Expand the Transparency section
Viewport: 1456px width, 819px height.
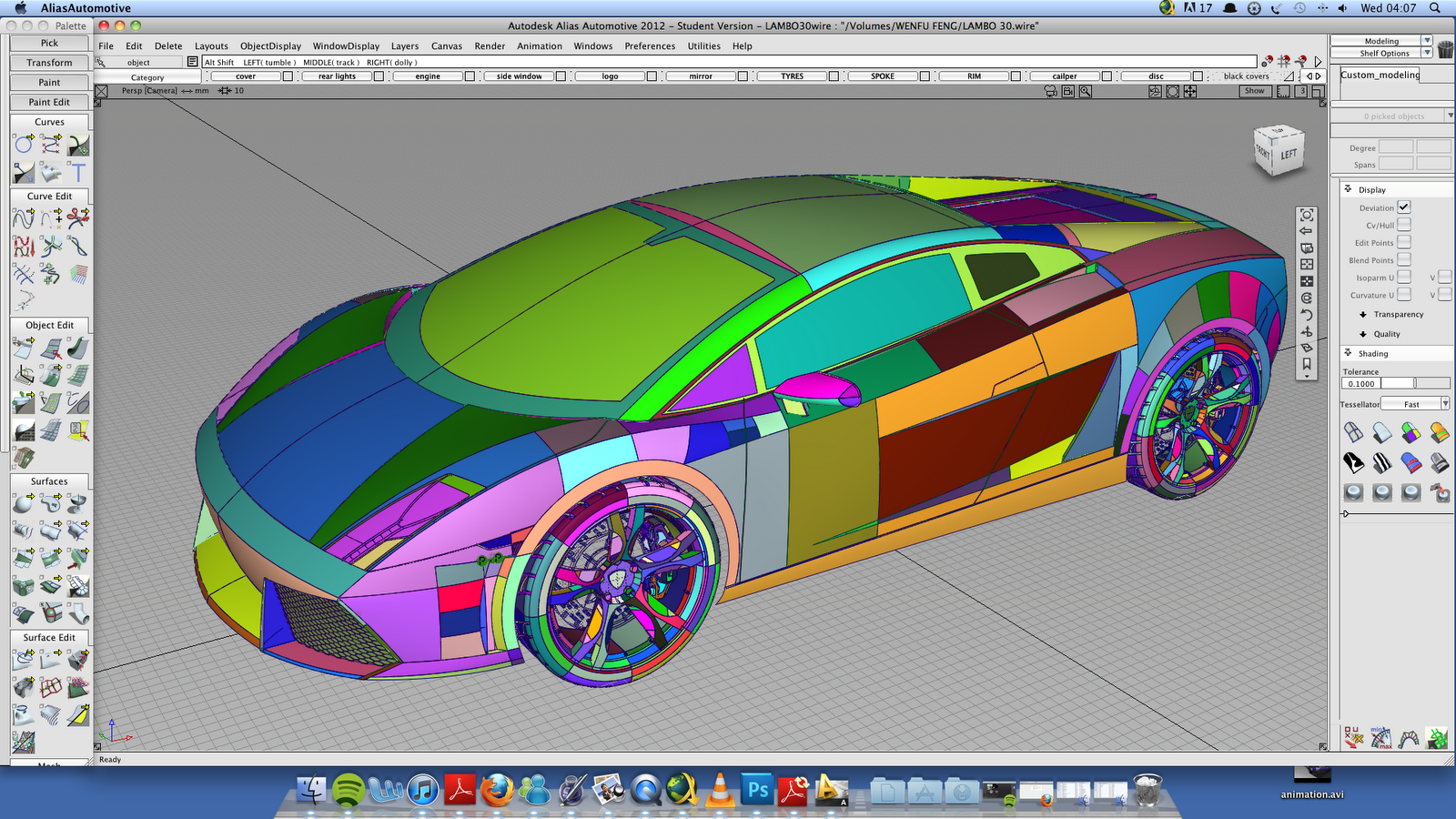pyautogui.click(x=1363, y=315)
